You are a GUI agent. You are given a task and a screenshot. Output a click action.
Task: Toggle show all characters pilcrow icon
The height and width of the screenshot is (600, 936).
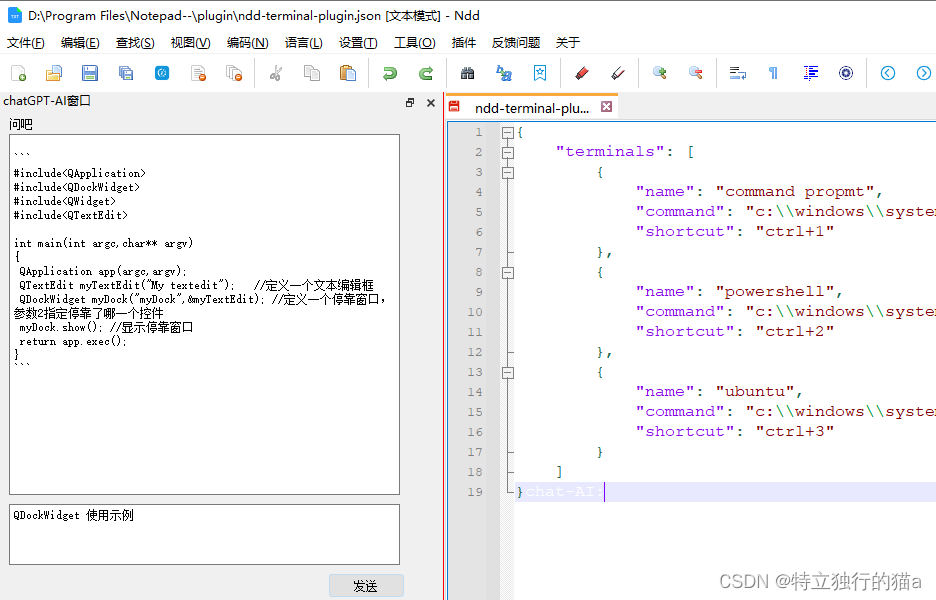tap(773, 73)
